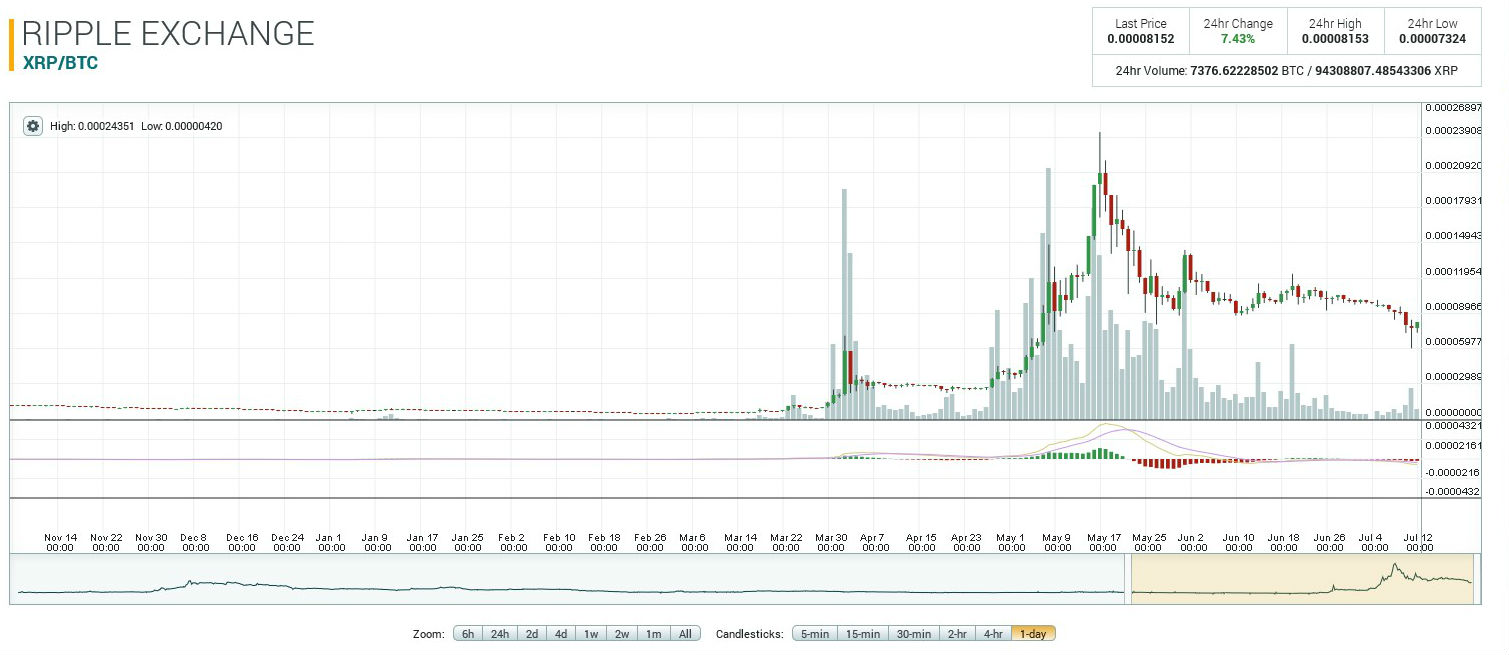Set zoom to 6h

(x=468, y=634)
